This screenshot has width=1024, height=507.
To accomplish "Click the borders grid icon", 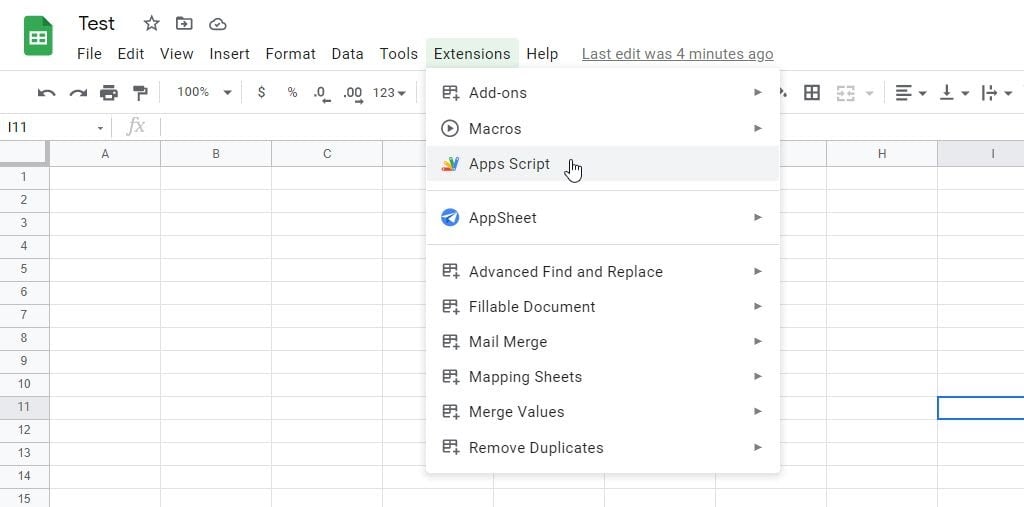I will (812, 93).
